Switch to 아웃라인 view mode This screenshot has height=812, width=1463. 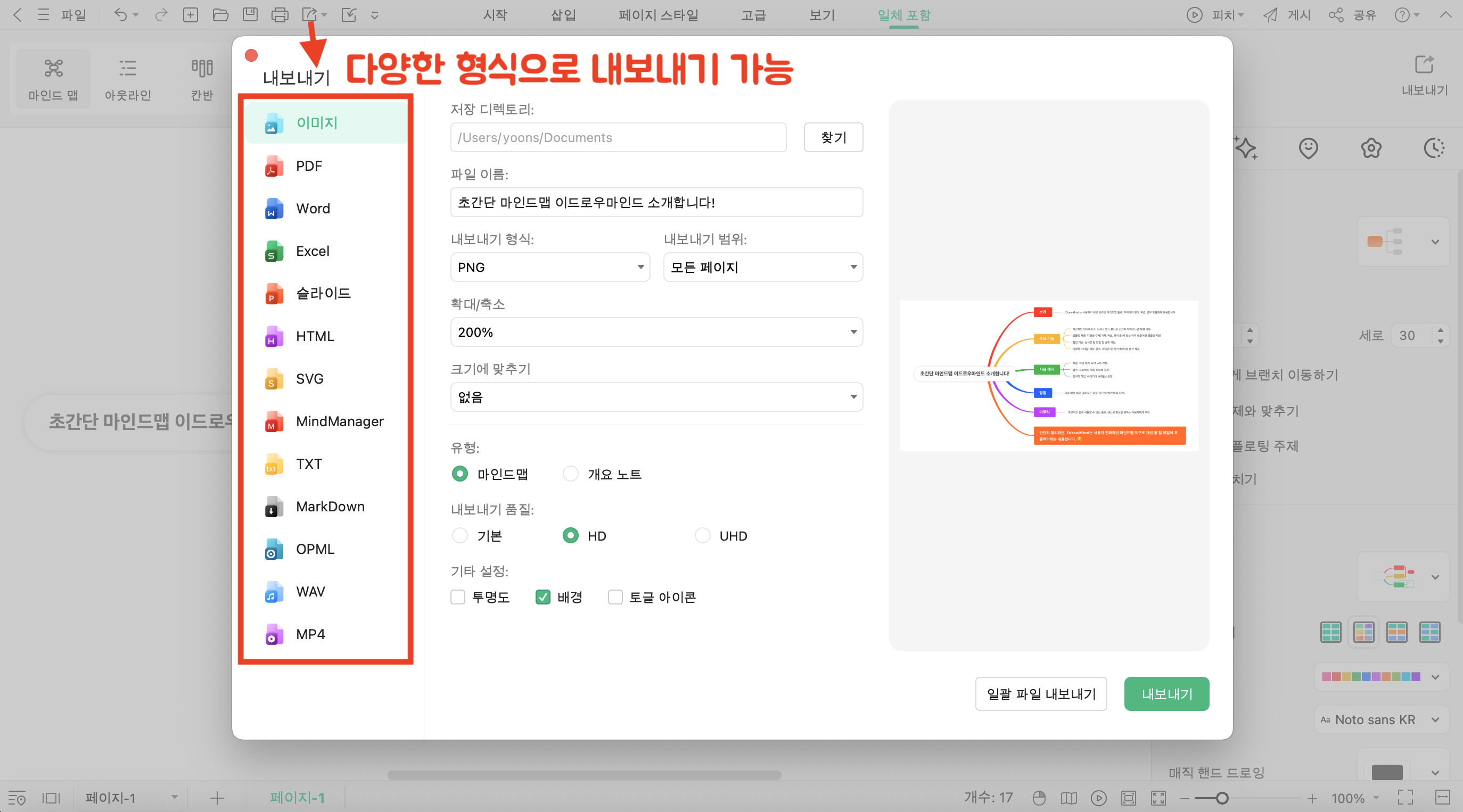click(x=128, y=78)
